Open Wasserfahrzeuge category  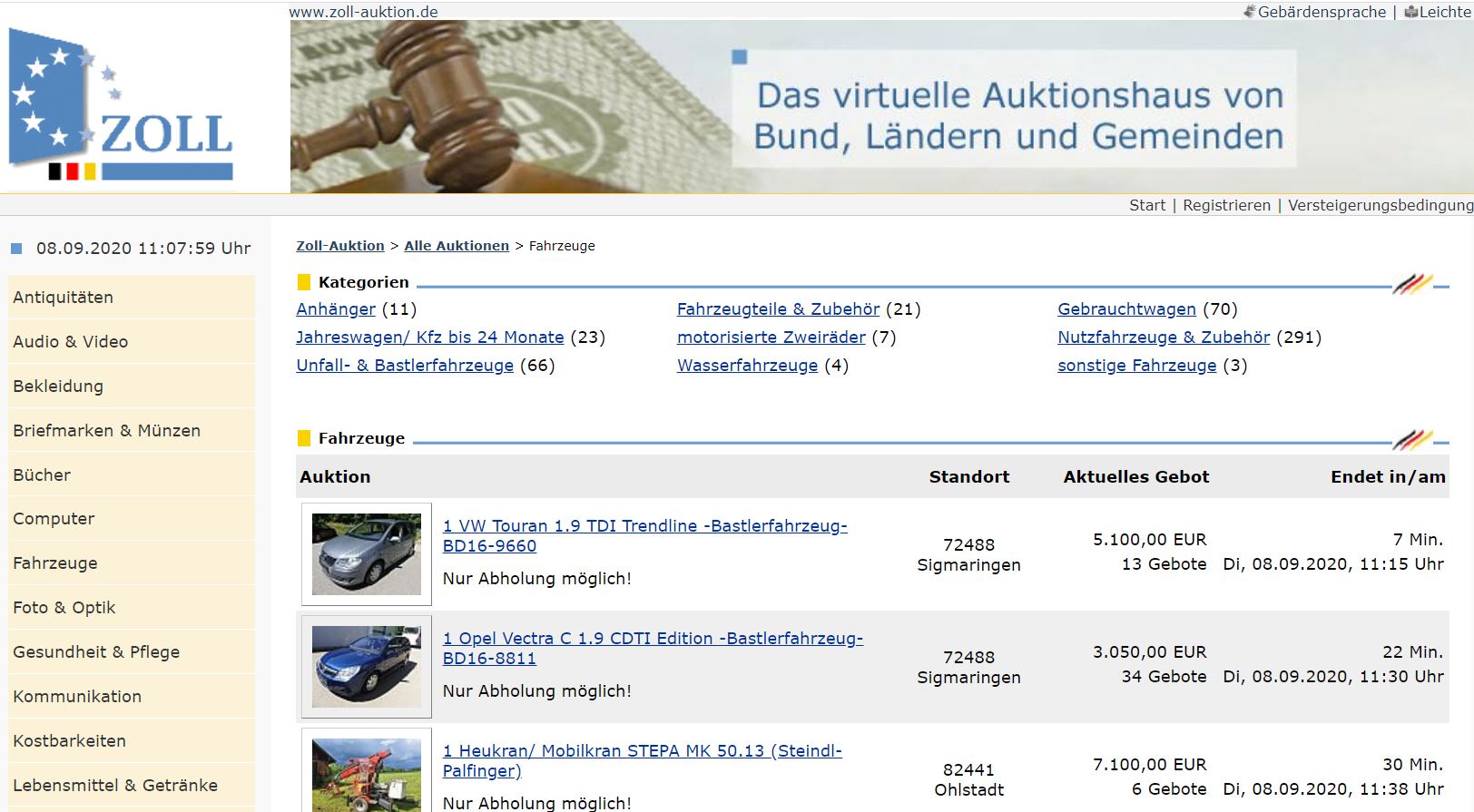[x=748, y=366]
